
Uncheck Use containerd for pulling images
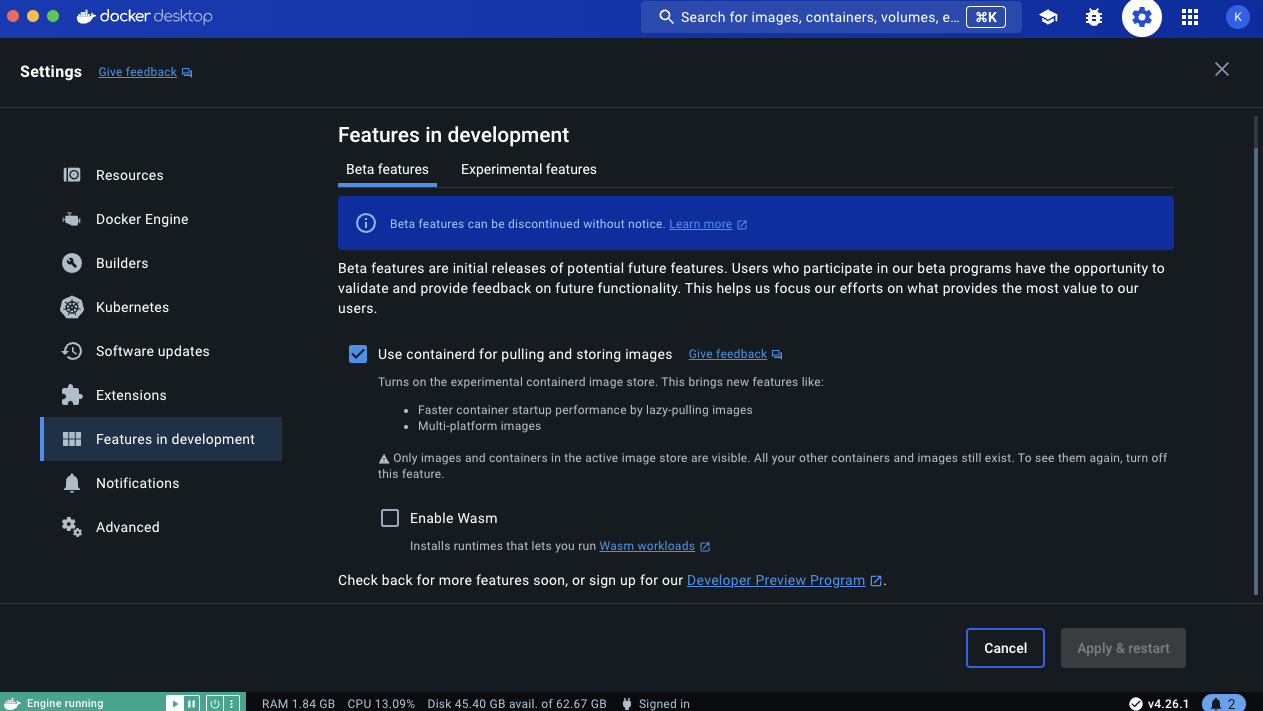[358, 354]
